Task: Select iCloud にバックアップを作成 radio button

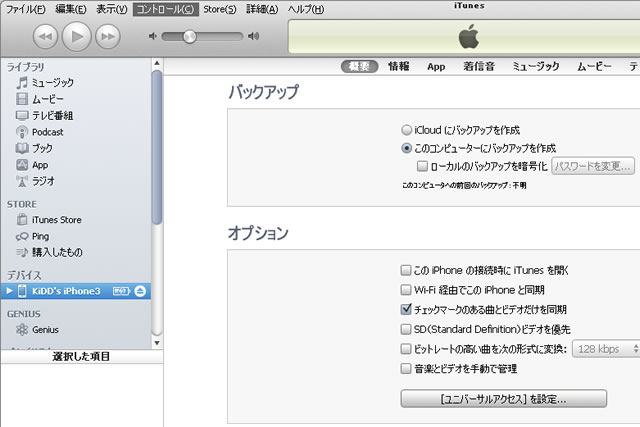Action: 406,130
